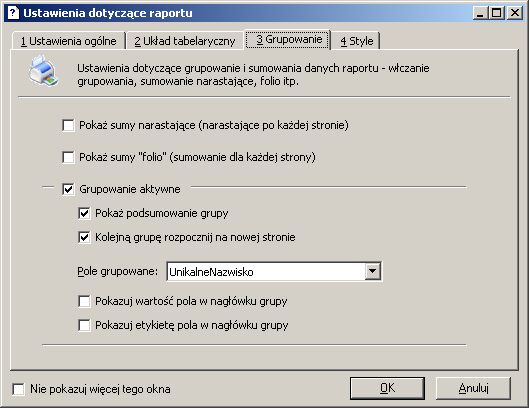The height and width of the screenshot is (408, 529).
Task: Maximize the report settings window
Action: 497,13
